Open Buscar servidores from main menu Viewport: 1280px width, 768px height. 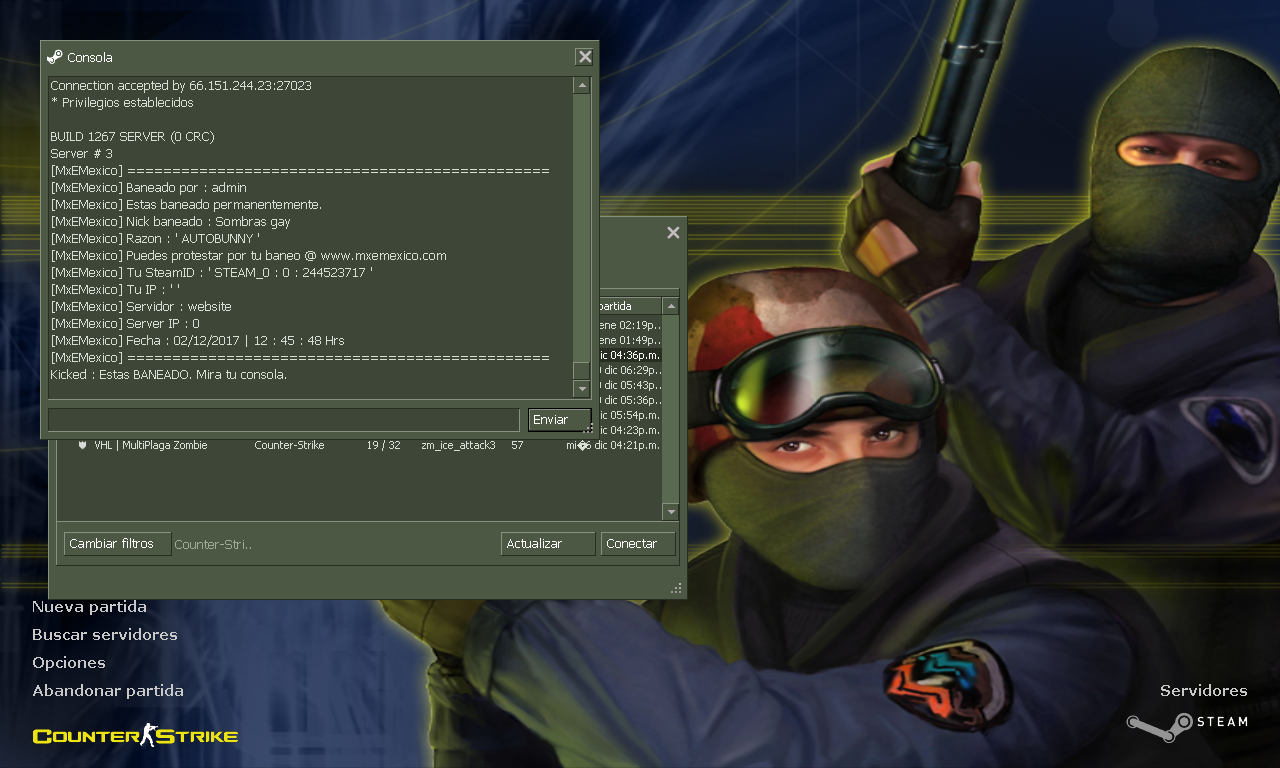pos(105,635)
